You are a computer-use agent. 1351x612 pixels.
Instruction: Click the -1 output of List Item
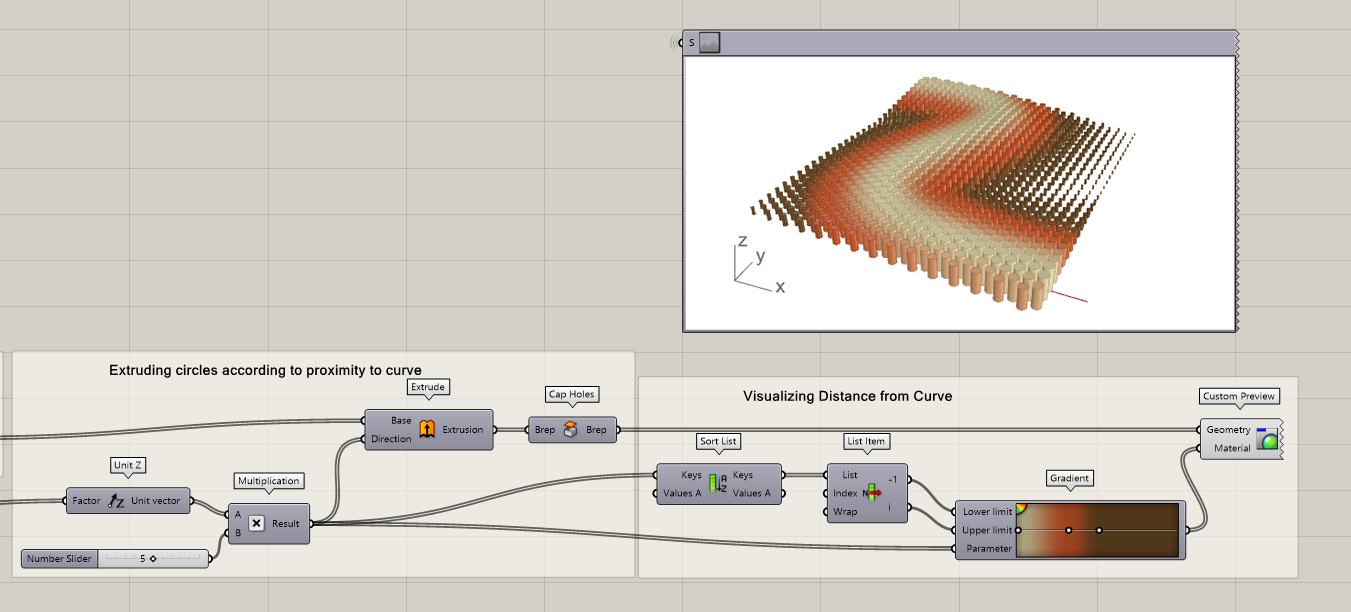point(893,479)
